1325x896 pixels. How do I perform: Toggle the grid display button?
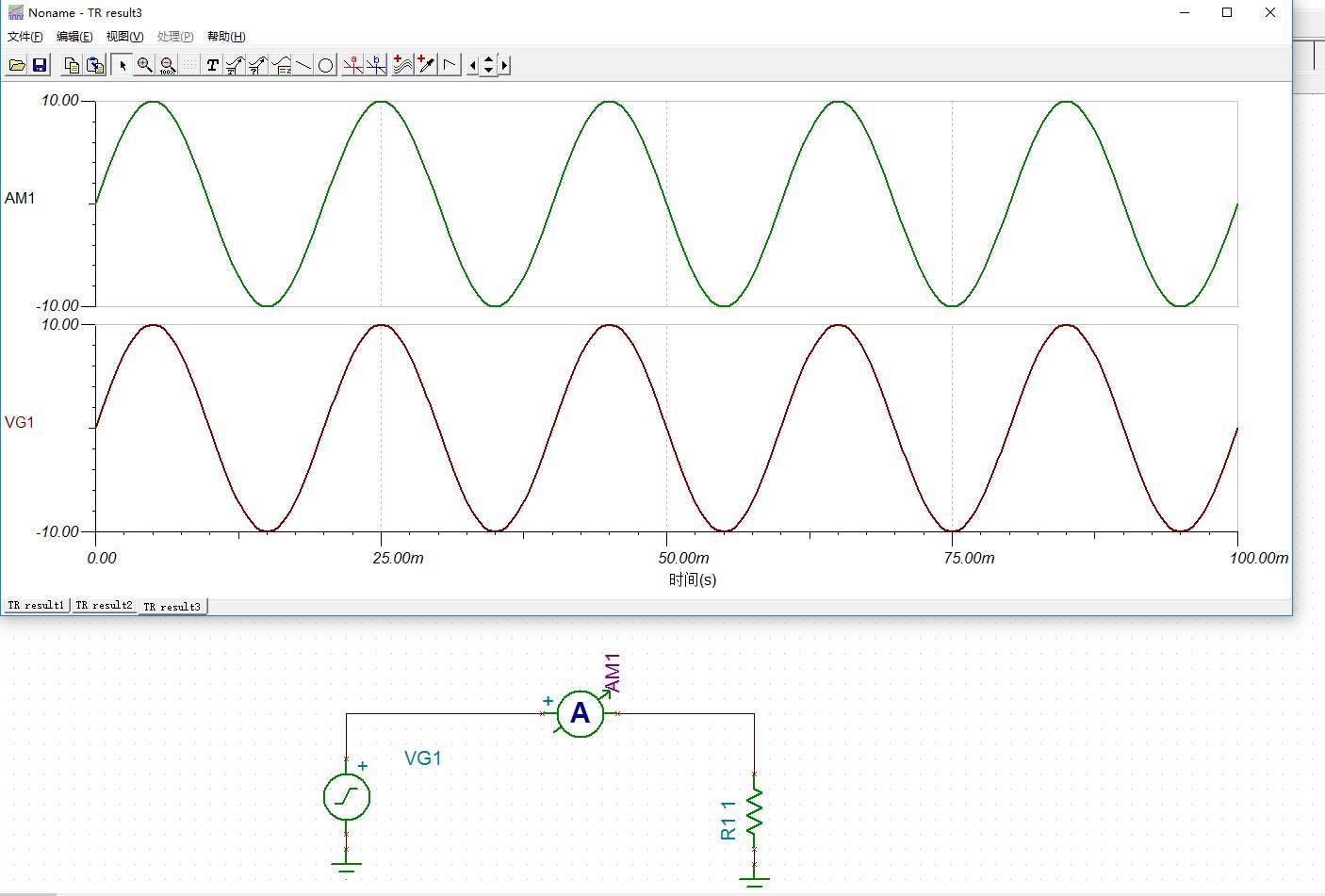point(189,65)
